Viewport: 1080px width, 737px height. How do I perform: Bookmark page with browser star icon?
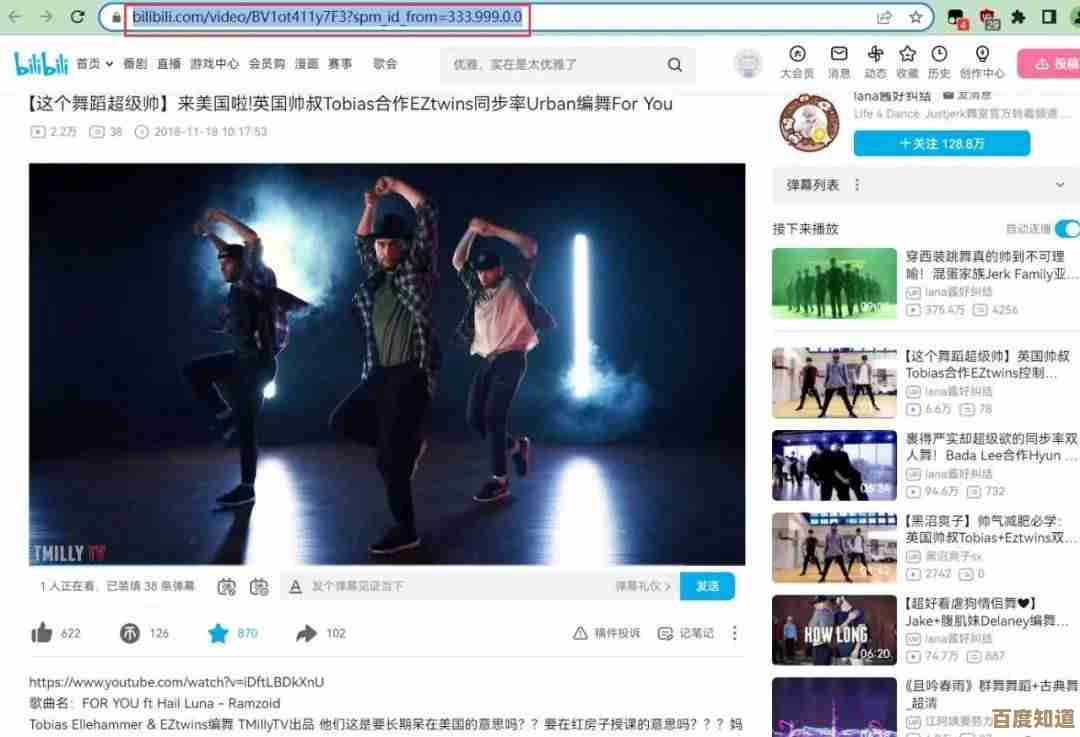pyautogui.click(x=915, y=17)
